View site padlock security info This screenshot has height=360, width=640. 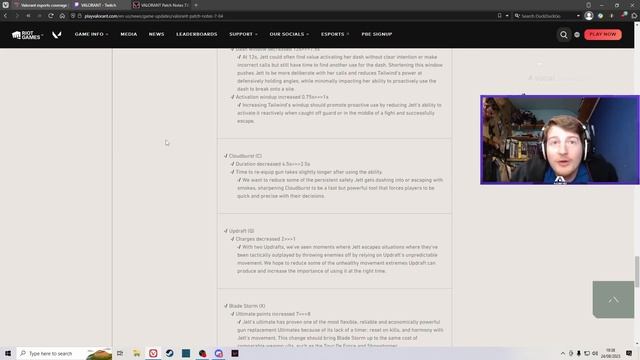point(80,16)
